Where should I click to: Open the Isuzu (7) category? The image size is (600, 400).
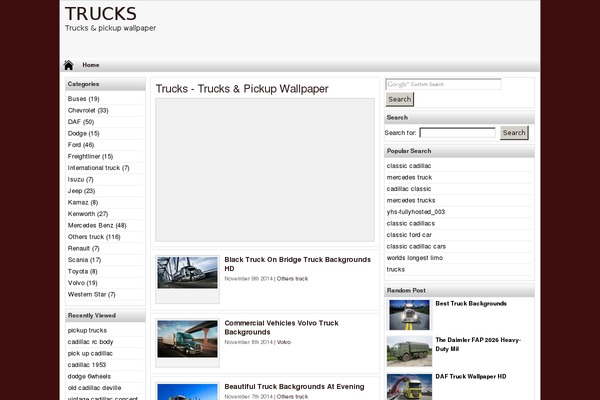click(80, 179)
